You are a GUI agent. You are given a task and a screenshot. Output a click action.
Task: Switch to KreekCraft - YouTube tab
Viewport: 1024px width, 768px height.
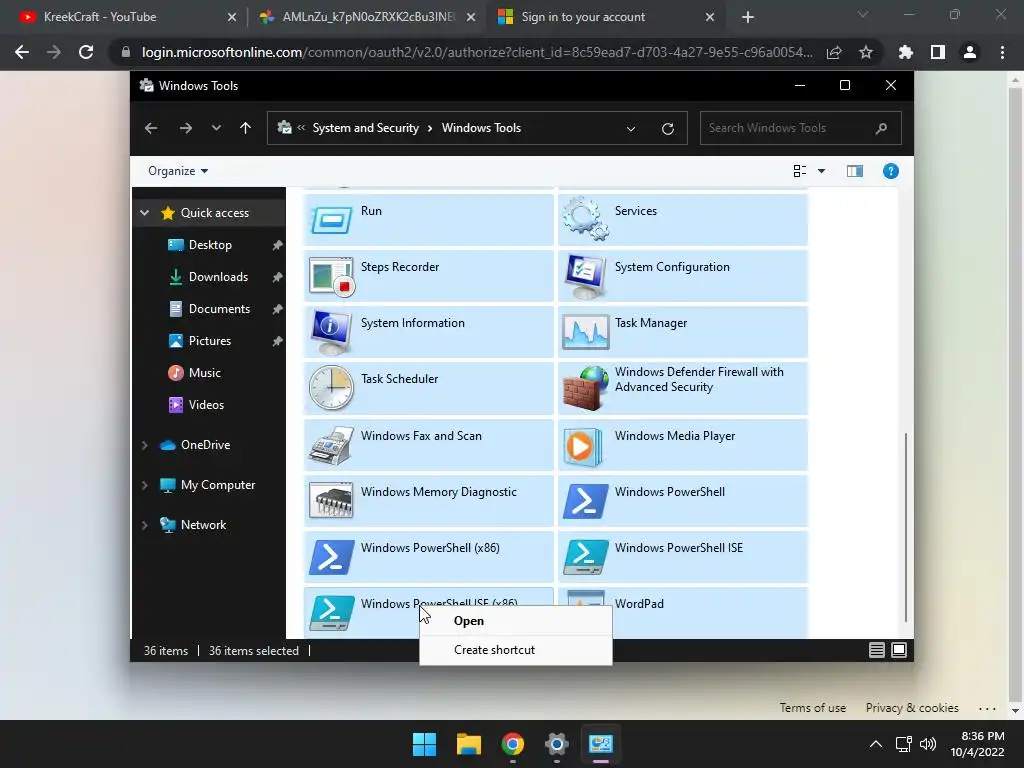125,17
